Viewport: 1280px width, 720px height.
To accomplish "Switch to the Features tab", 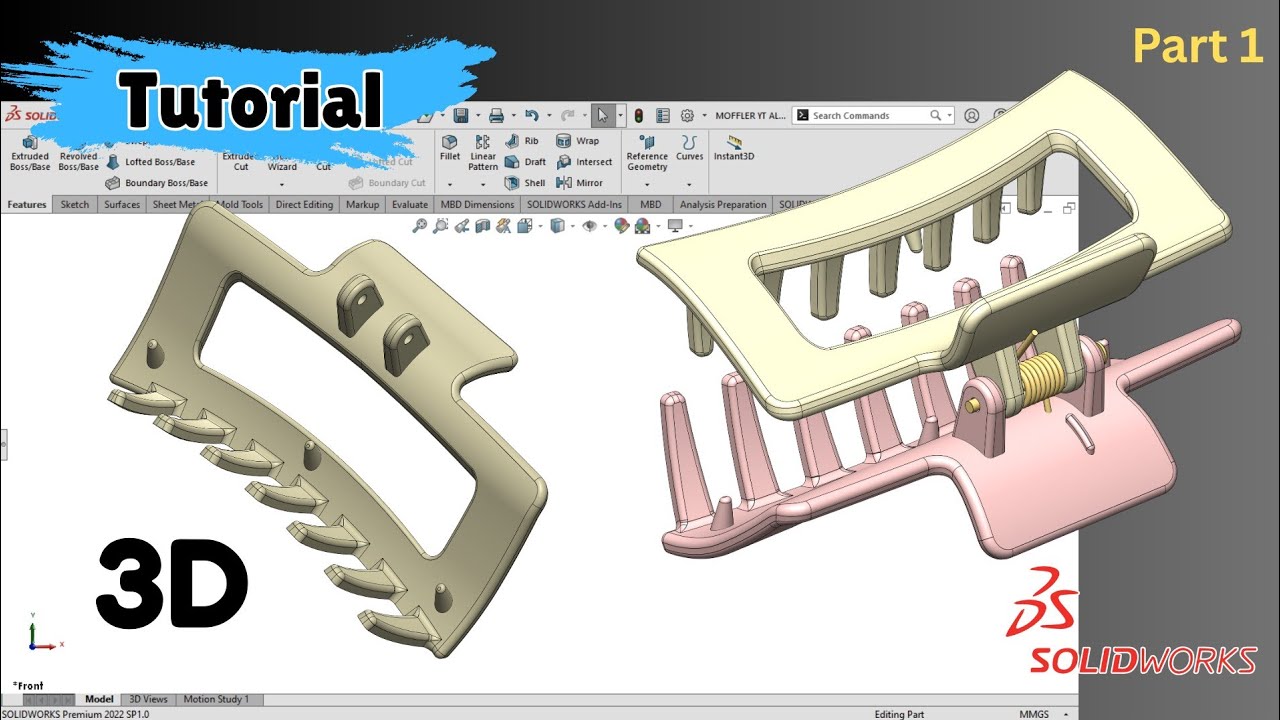I will (27, 205).
